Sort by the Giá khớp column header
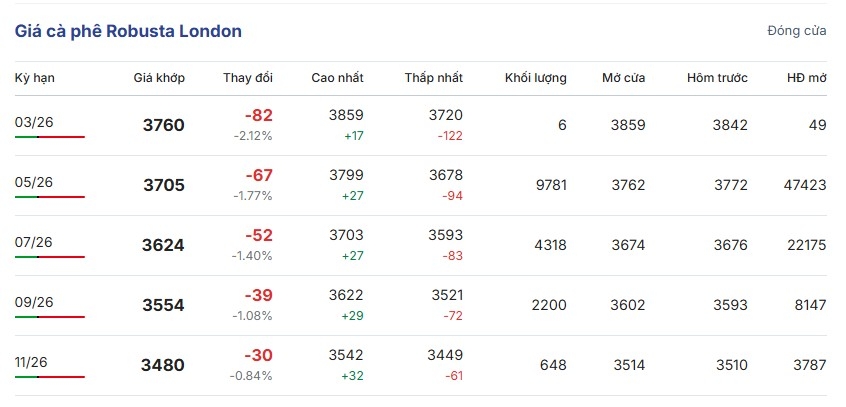This screenshot has width=846, height=407. [159, 78]
